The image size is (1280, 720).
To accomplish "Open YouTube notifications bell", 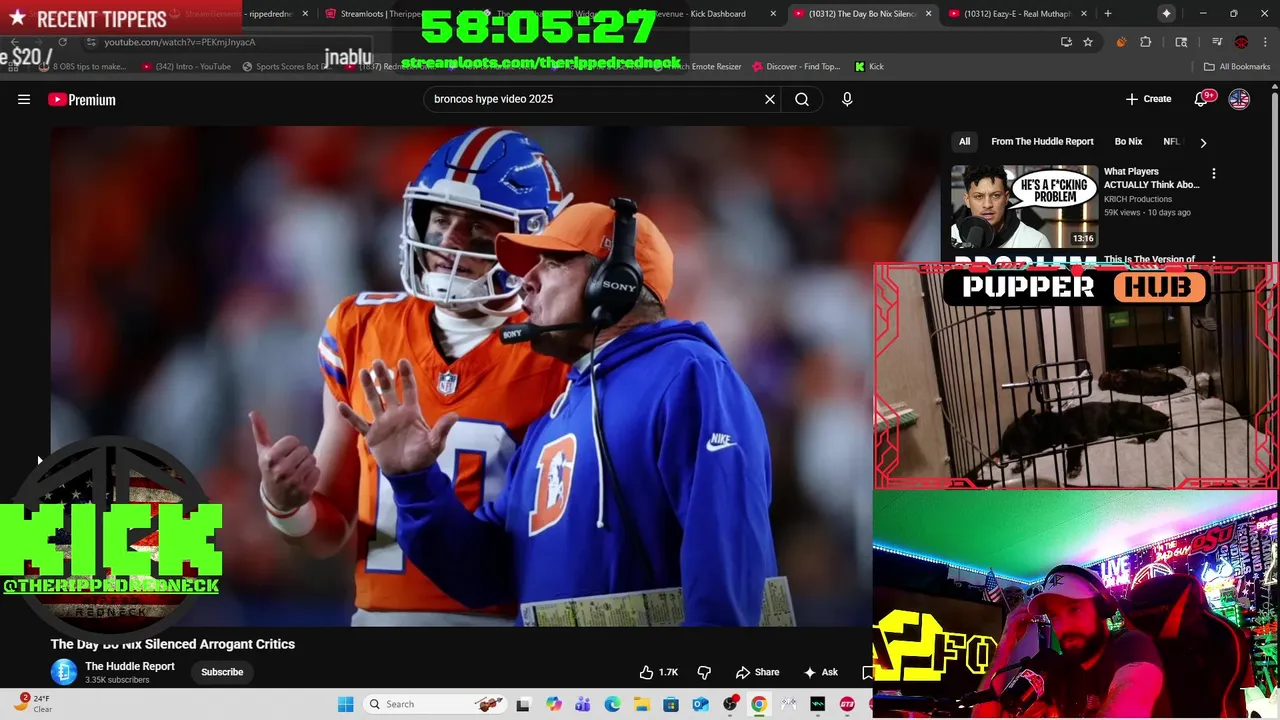I will tap(1203, 99).
